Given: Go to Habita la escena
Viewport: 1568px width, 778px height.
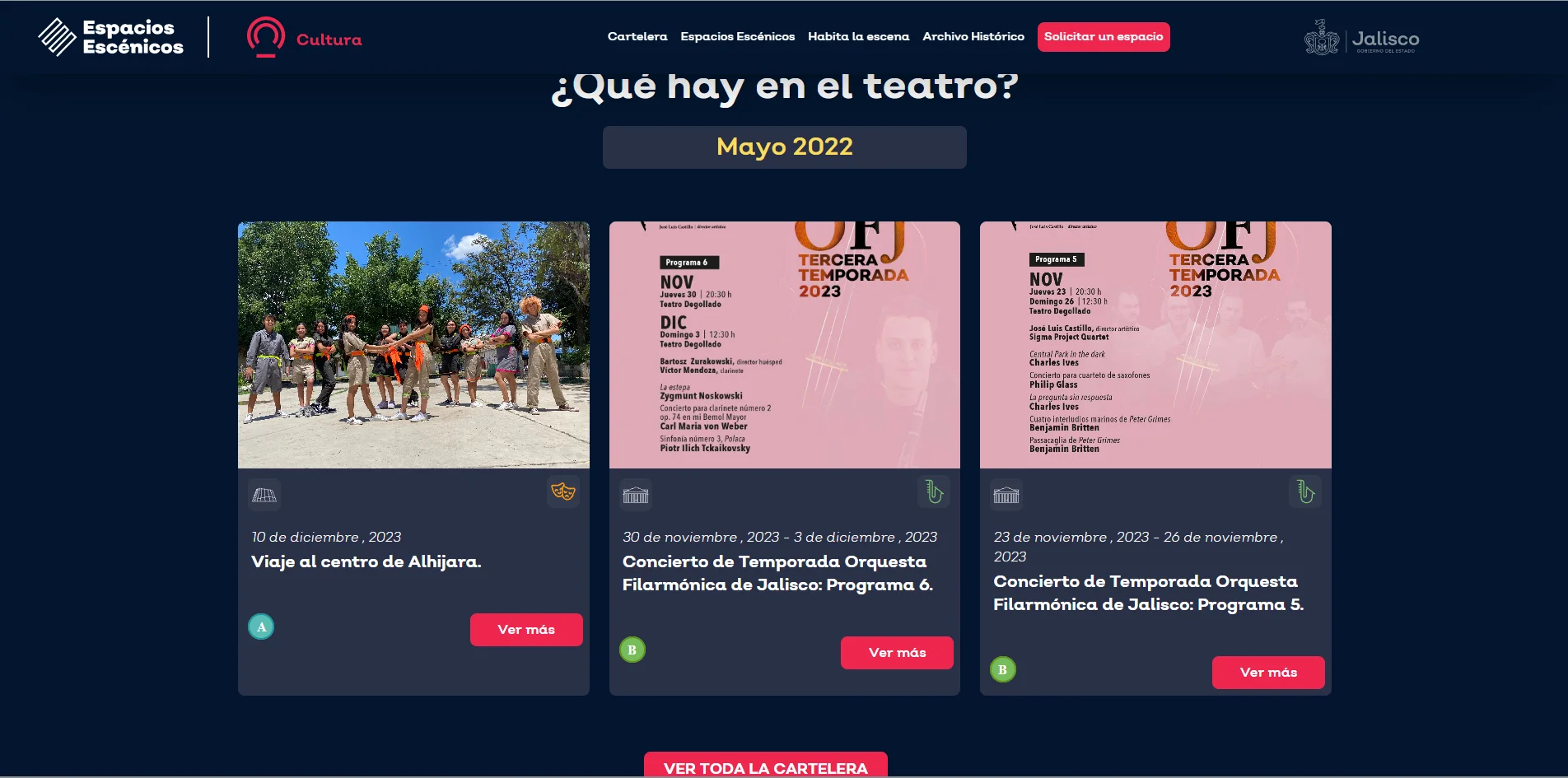Looking at the screenshot, I should click(859, 36).
